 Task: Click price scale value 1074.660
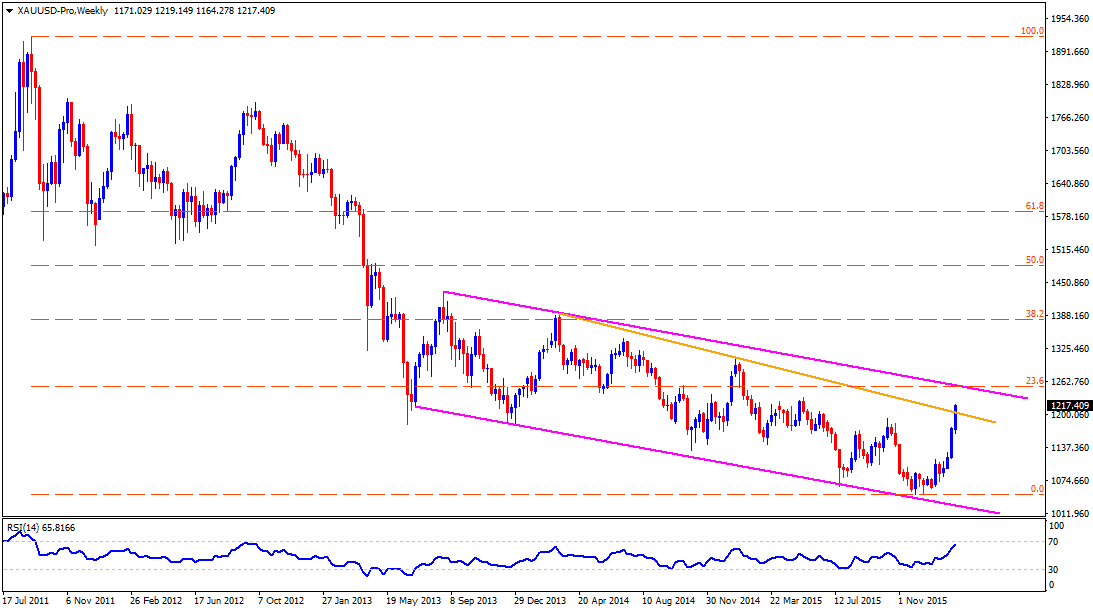pos(1069,481)
